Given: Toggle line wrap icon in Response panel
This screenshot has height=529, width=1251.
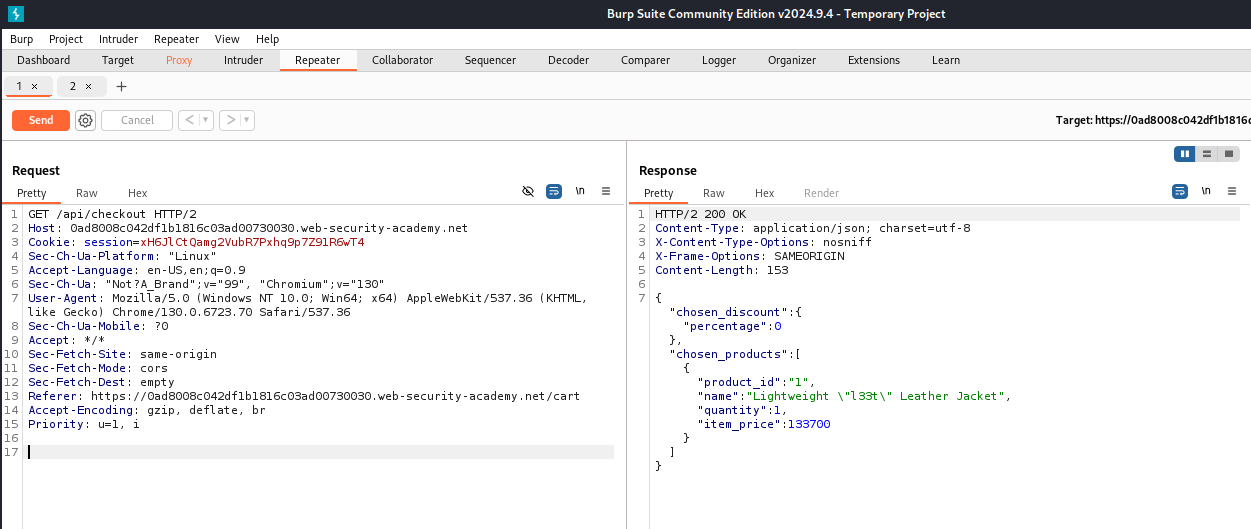Looking at the screenshot, I should coord(1180,191).
